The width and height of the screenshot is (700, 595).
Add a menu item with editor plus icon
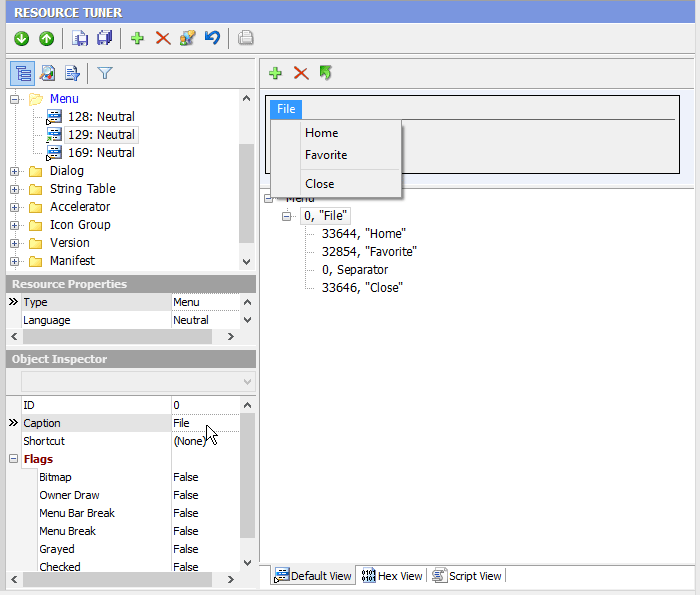pyautogui.click(x=275, y=73)
